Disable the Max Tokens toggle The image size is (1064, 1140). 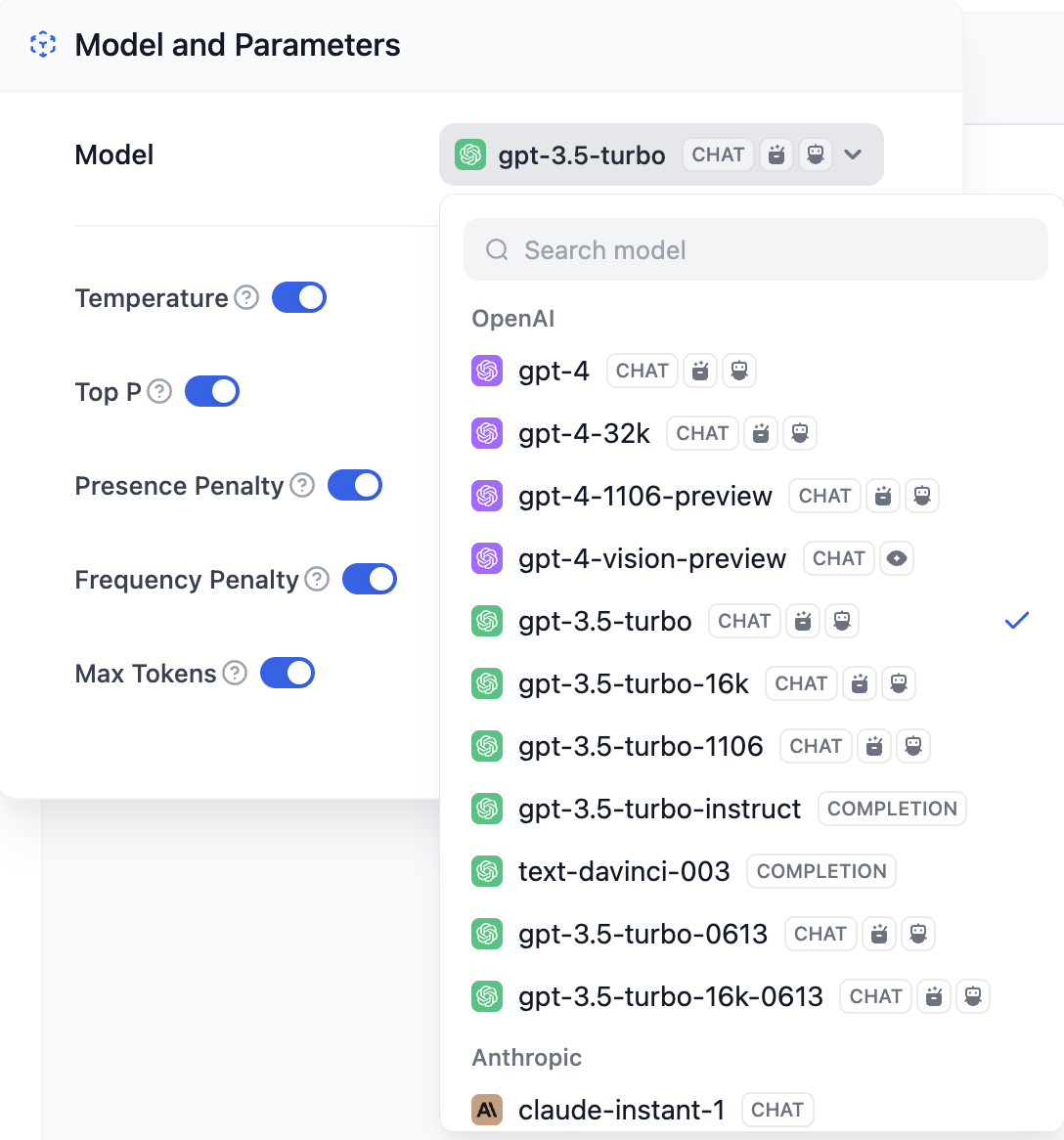288,673
